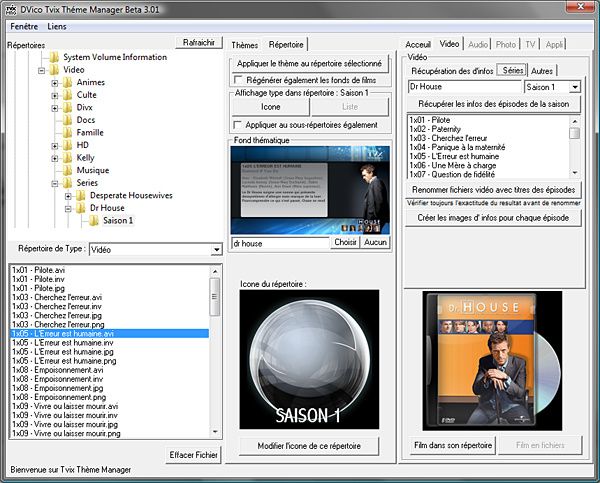This screenshot has width=600, height=483.
Task: Click the Series folder icon
Action: point(67,183)
